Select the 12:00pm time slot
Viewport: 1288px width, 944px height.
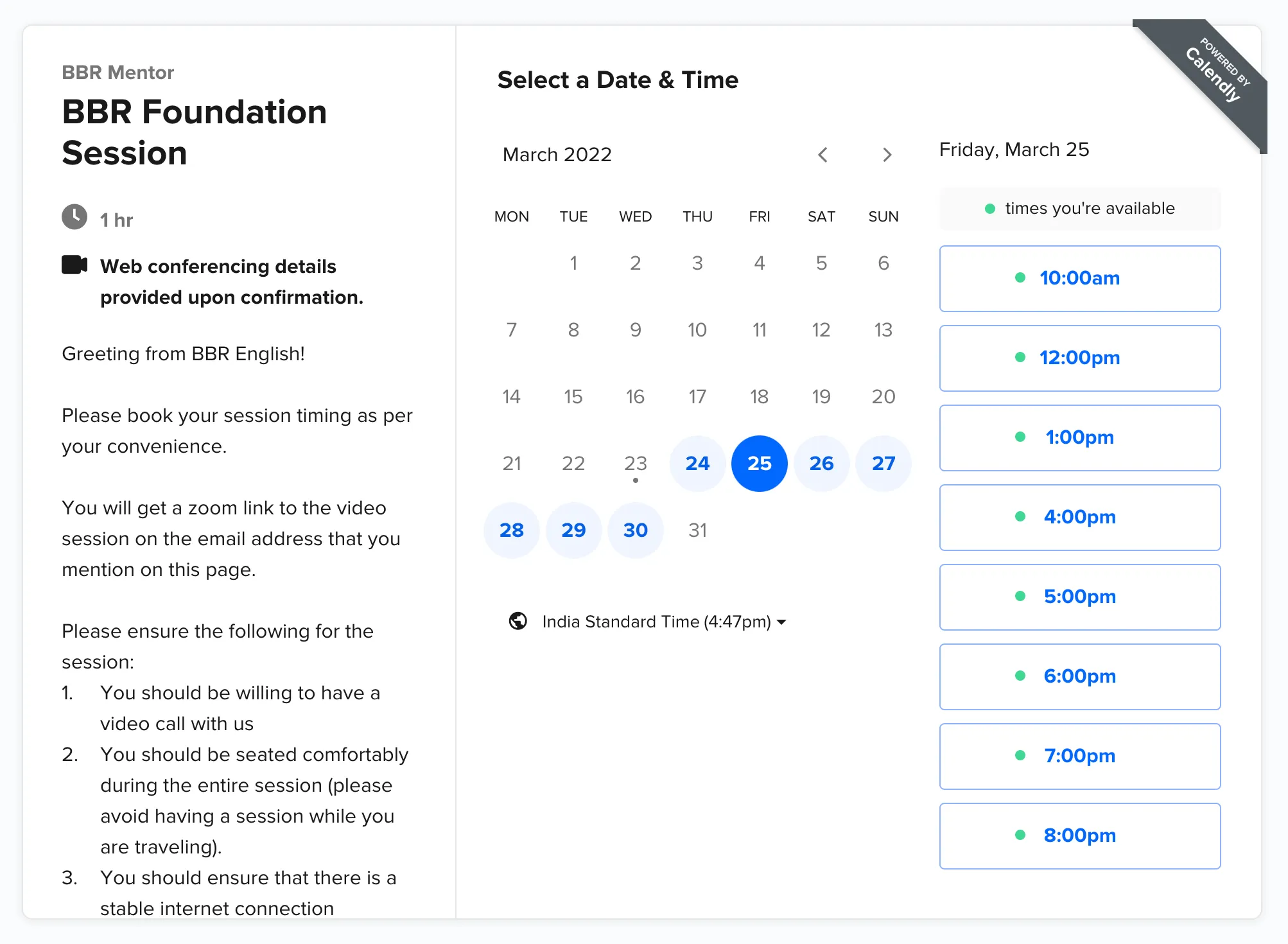[1079, 358]
